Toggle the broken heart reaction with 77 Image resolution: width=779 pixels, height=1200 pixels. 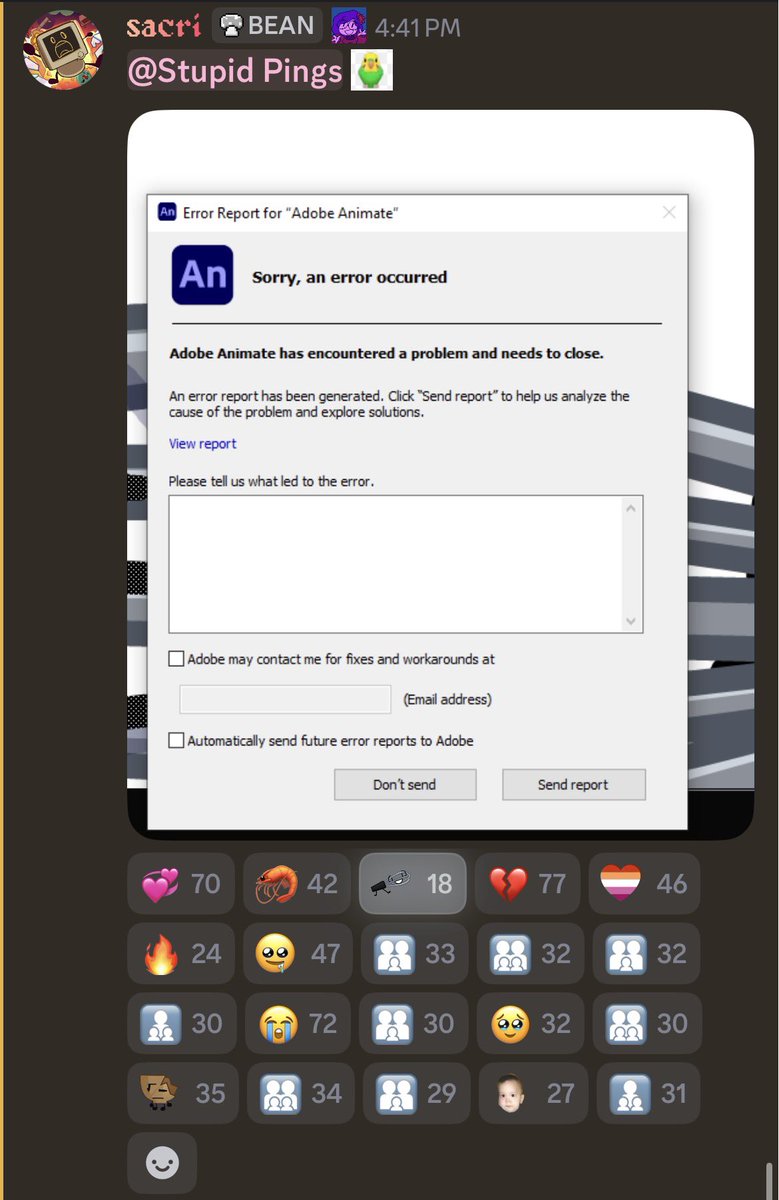click(x=528, y=884)
